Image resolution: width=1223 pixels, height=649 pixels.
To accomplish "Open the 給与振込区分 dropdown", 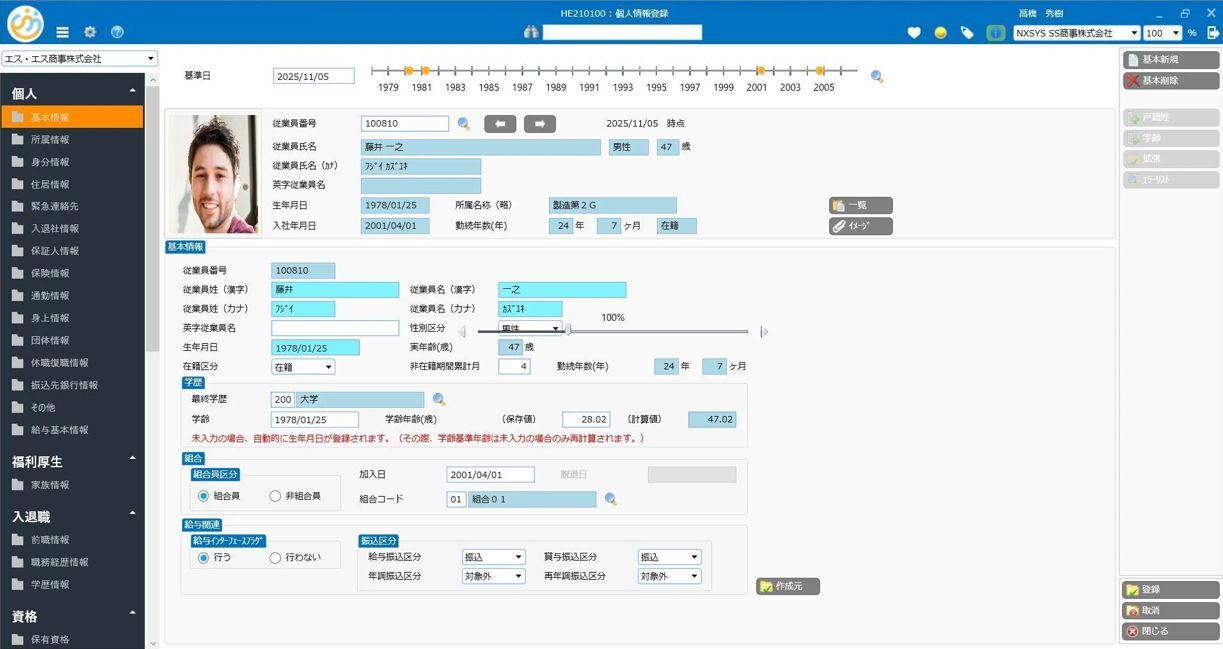I will [x=494, y=557].
